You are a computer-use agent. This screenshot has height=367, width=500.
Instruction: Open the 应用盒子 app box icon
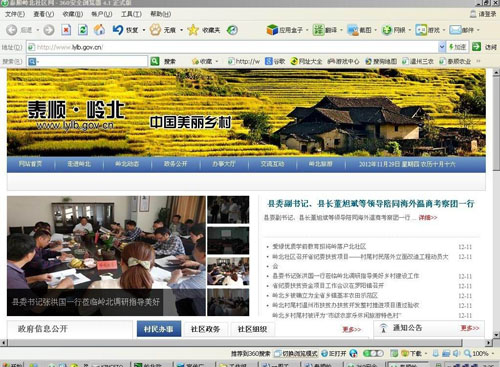click(x=272, y=30)
